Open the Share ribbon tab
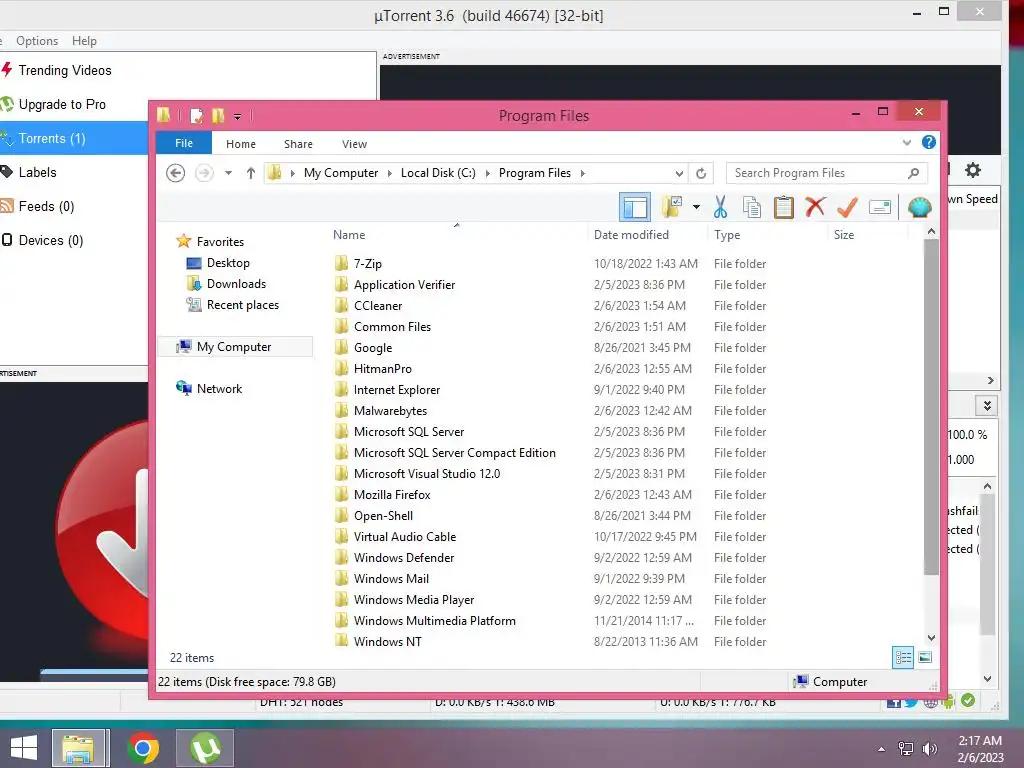 point(298,144)
